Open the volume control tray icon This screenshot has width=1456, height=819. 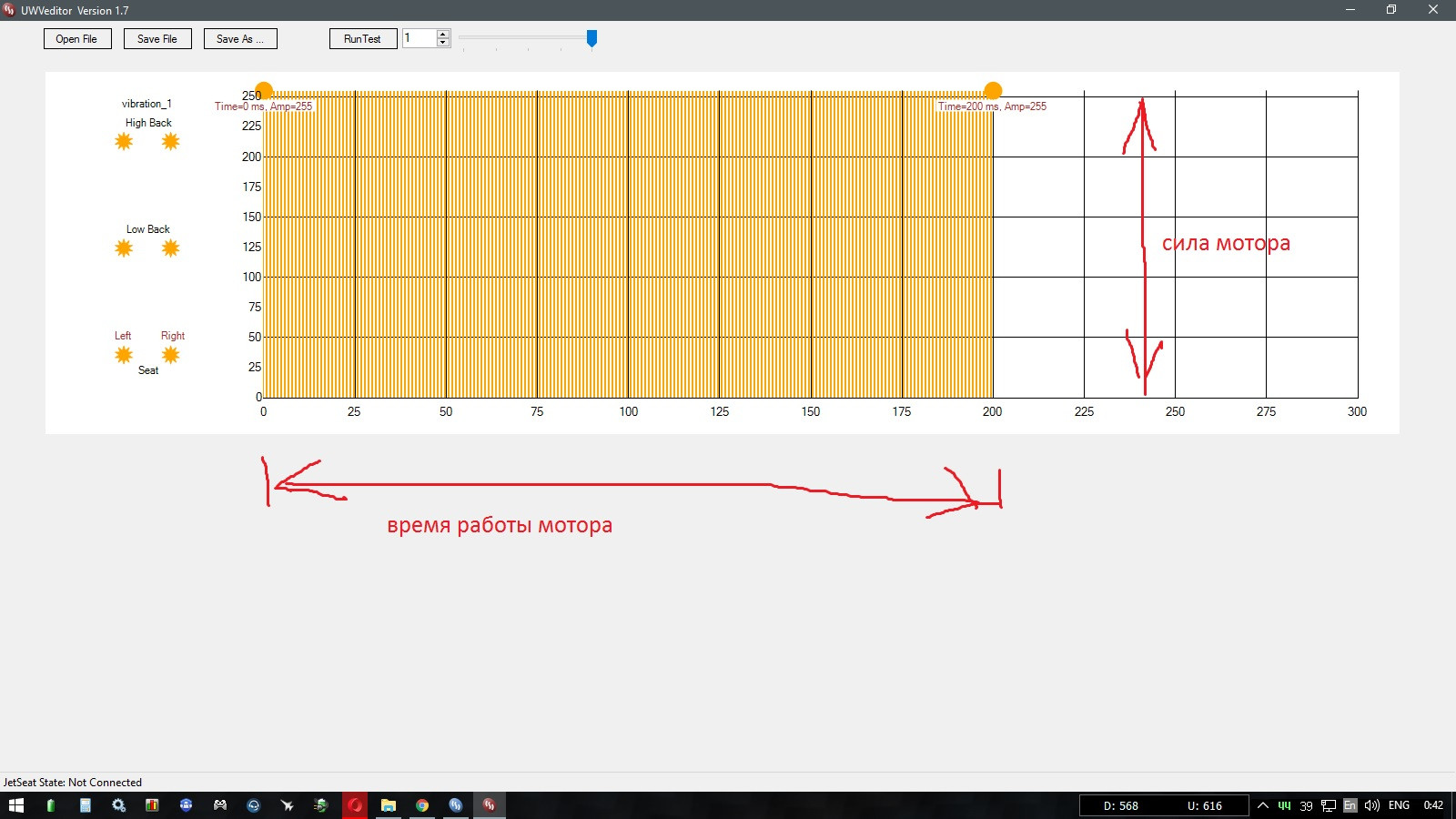[1372, 805]
